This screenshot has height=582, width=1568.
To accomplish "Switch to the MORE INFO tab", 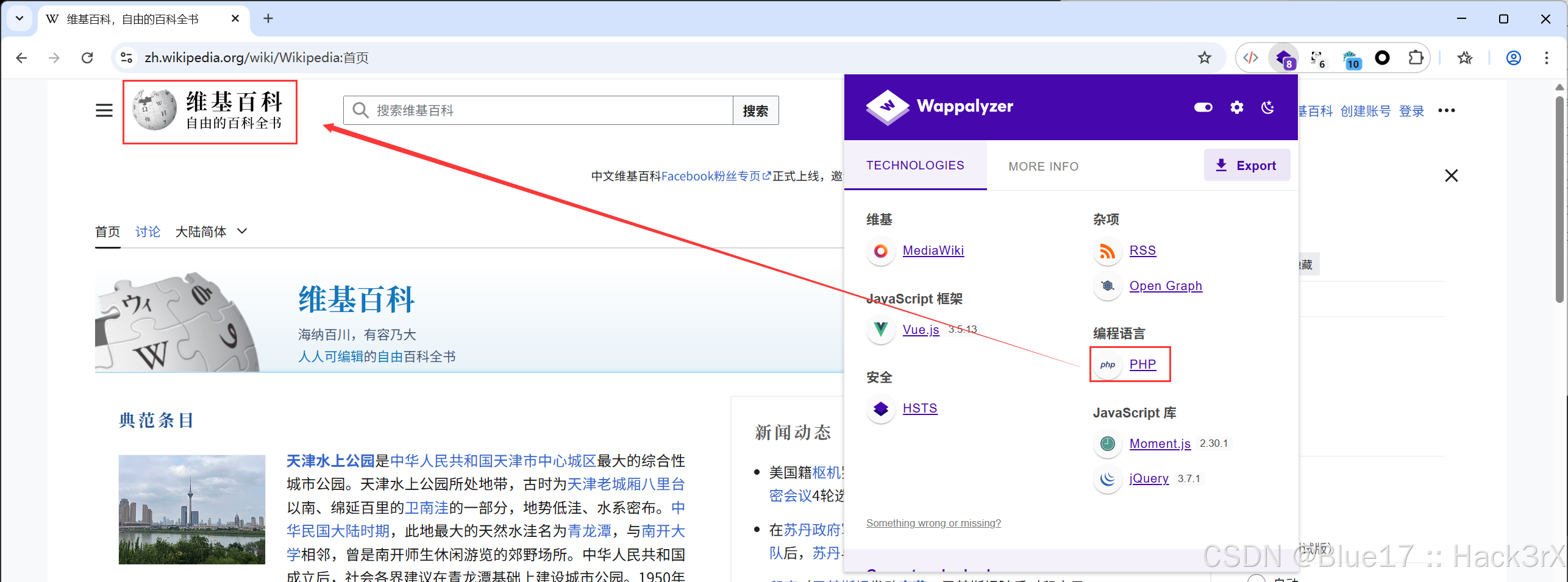I will pyautogui.click(x=1043, y=166).
